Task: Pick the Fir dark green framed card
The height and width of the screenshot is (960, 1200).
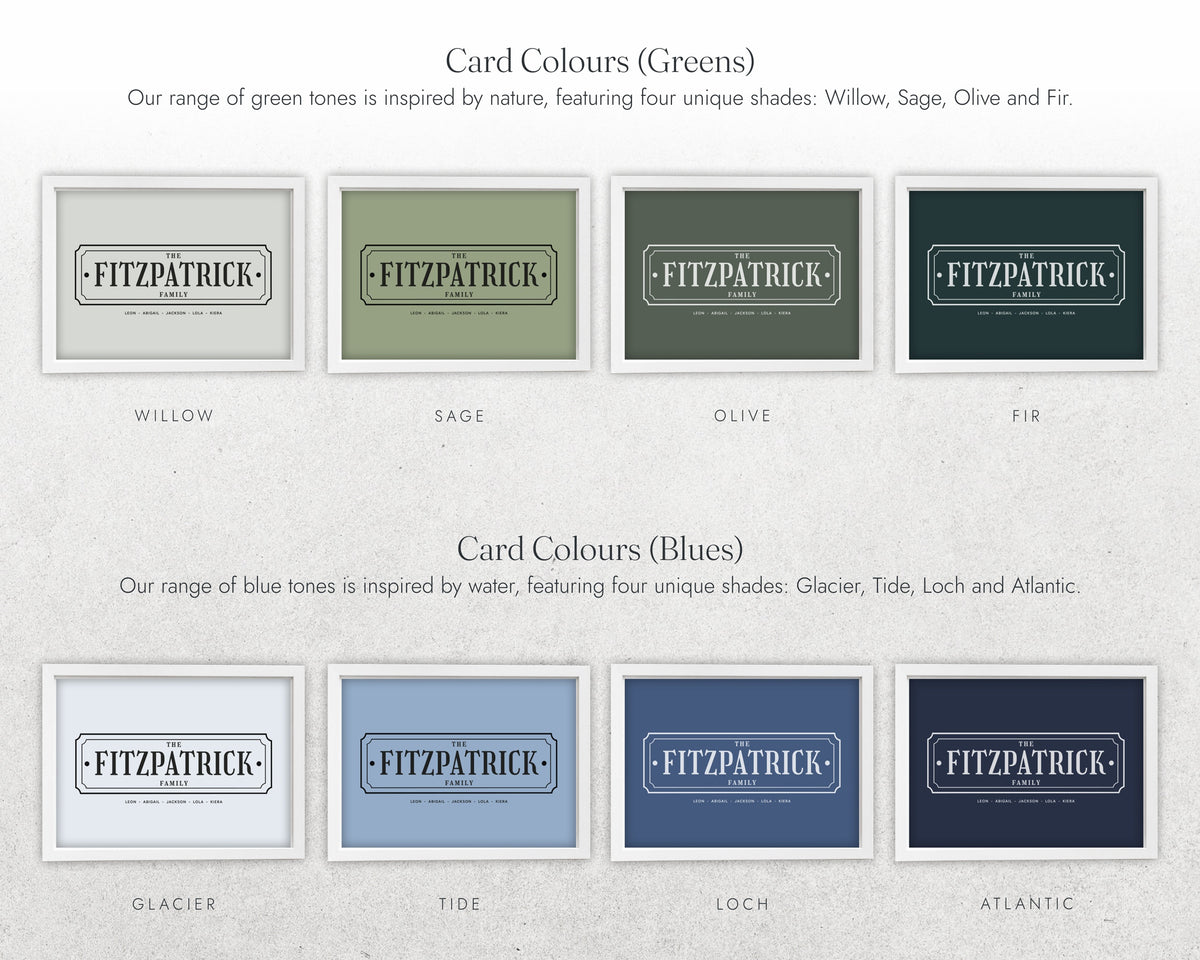Action: point(1026,275)
